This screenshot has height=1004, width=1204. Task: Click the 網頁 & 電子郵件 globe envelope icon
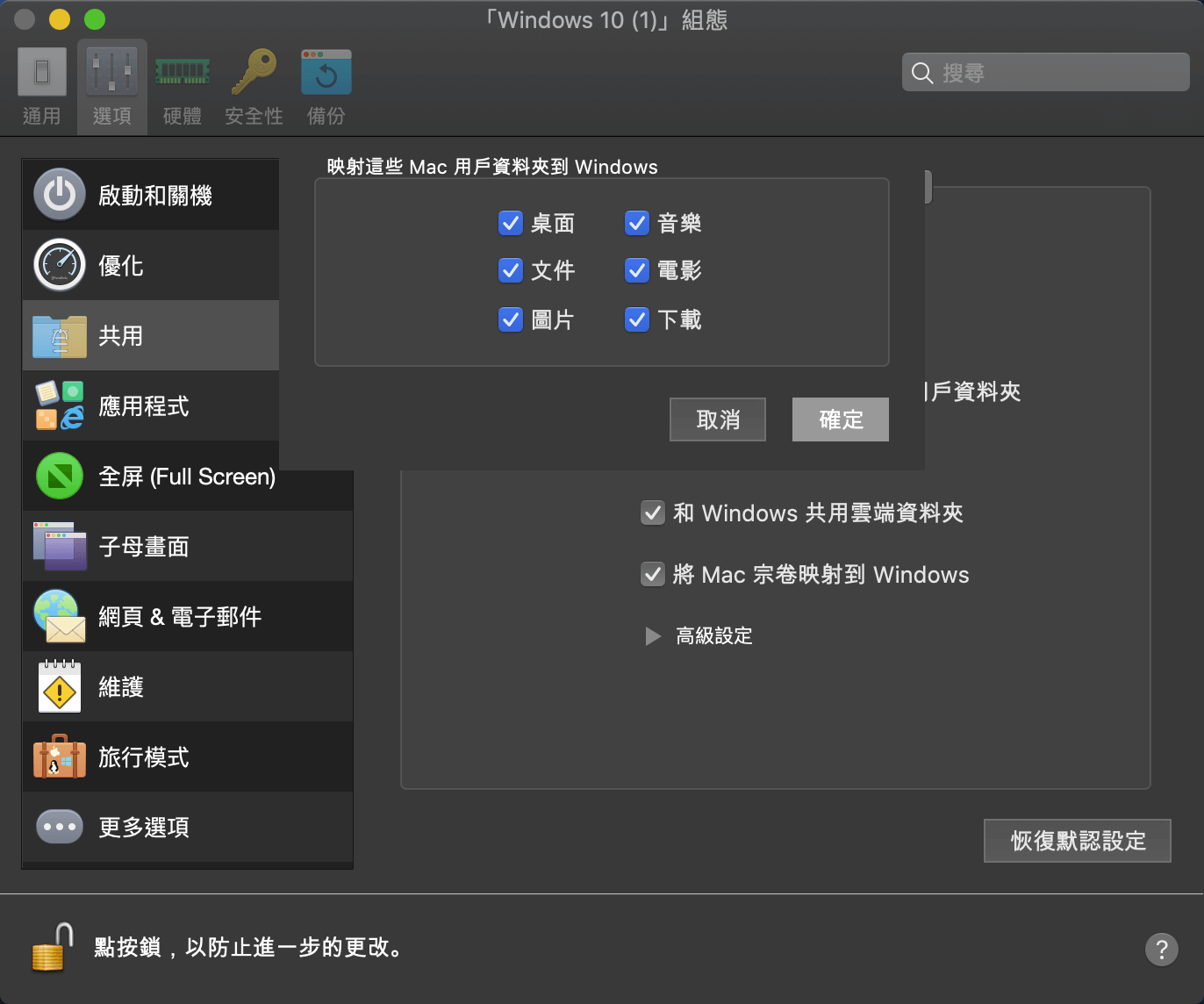point(60,616)
